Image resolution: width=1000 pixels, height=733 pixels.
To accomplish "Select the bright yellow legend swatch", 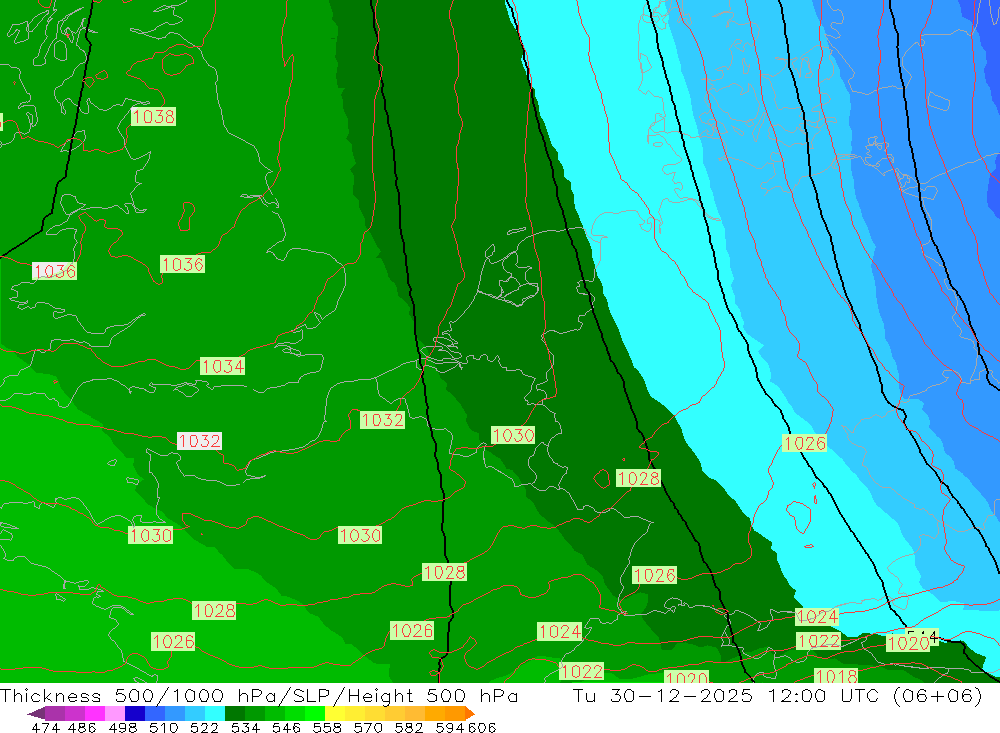I will tap(335, 713).
